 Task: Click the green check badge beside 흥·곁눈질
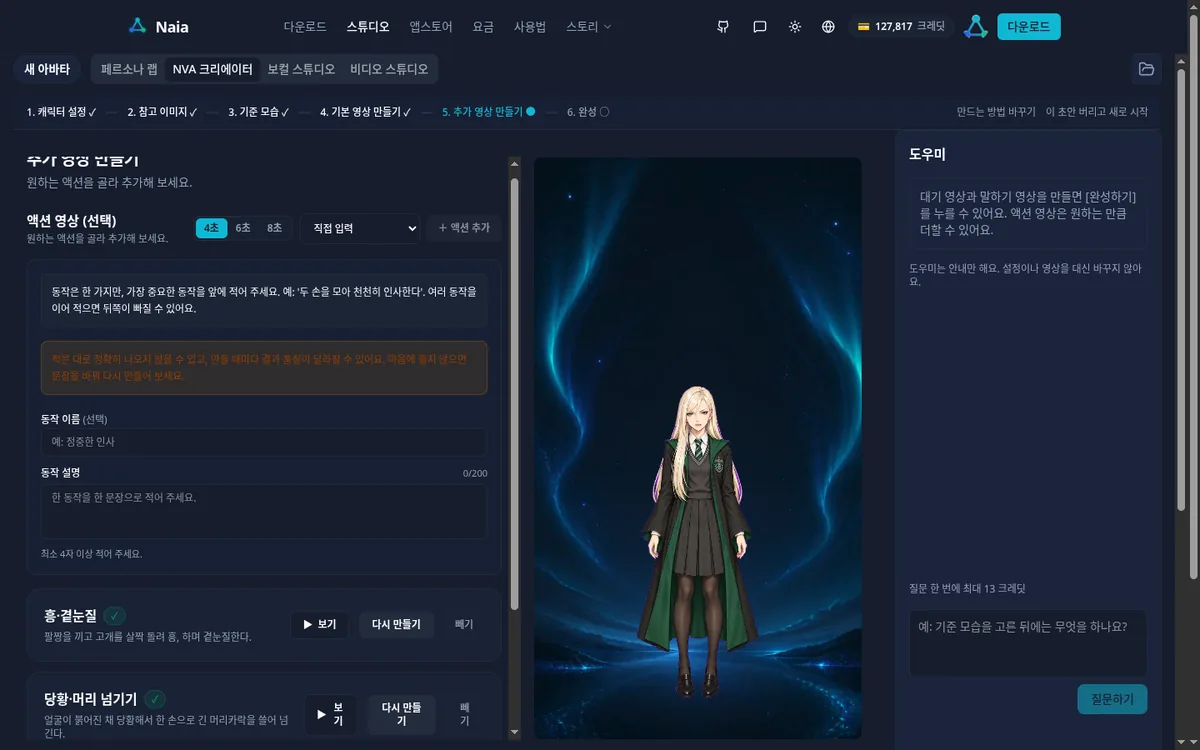click(115, 616)
